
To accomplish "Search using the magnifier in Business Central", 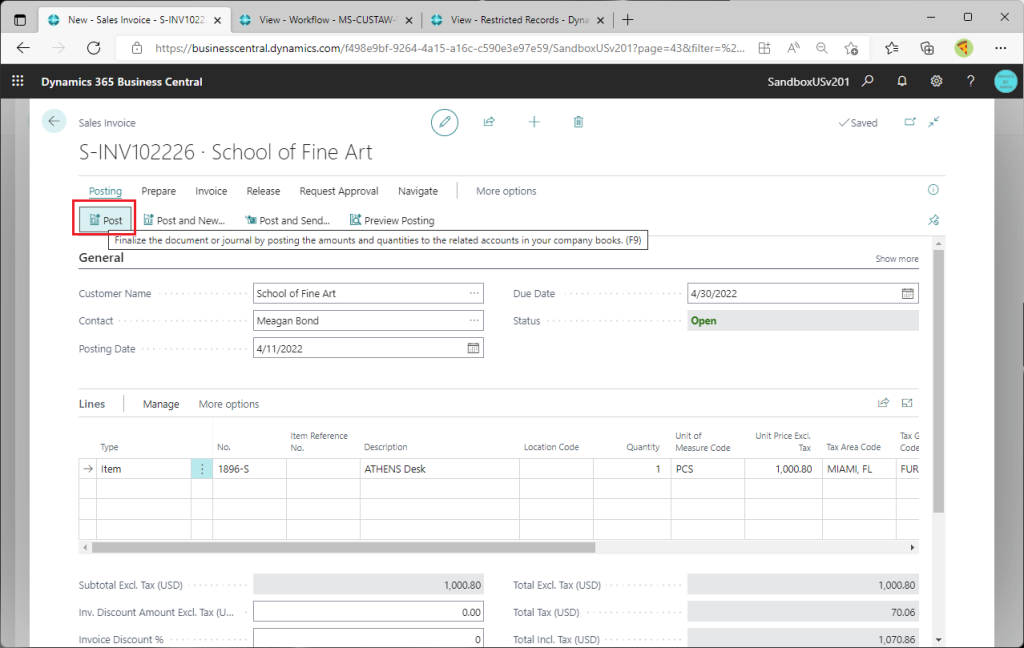I will 868,81.
